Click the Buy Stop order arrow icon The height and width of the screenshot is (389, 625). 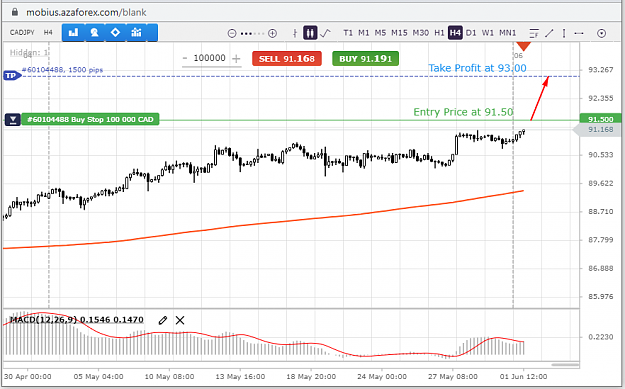coord(13,120)
